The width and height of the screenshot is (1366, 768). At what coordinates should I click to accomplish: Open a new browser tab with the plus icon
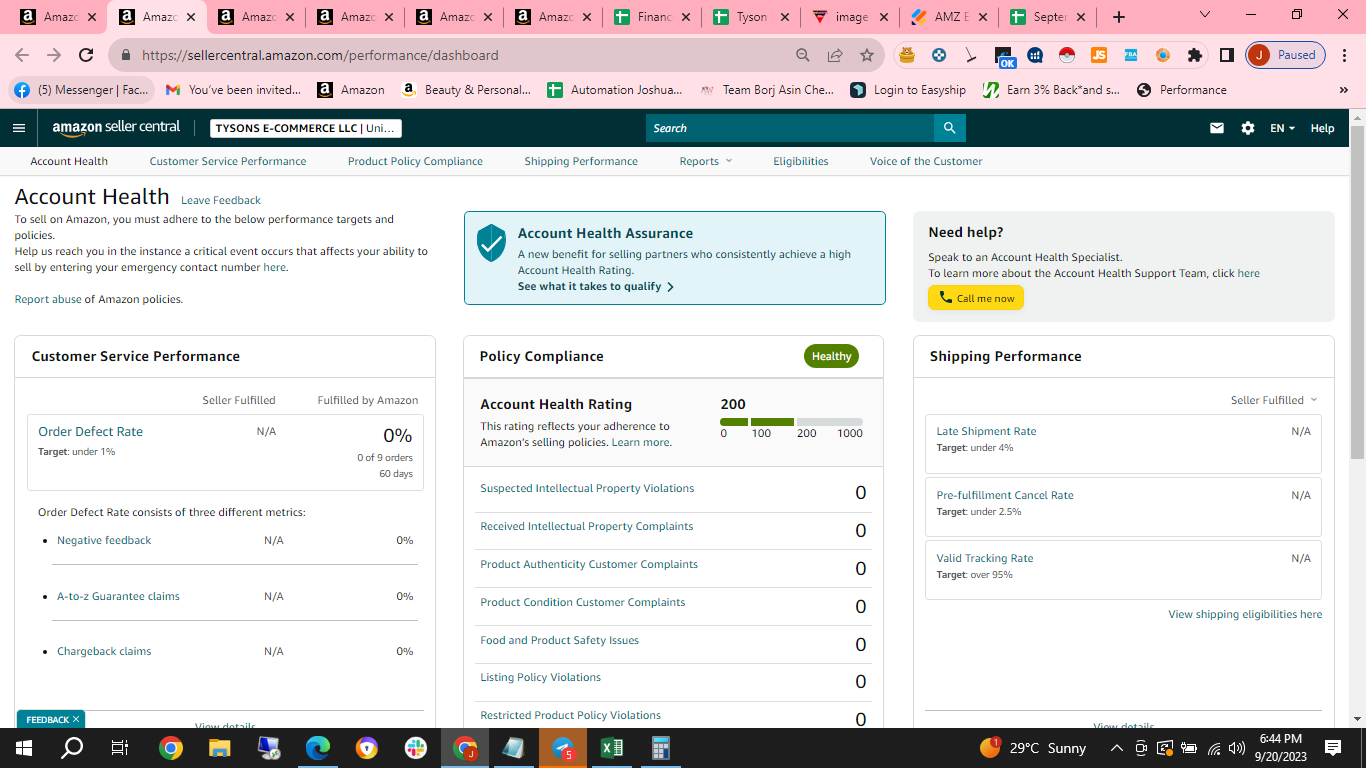point(1118,17)
